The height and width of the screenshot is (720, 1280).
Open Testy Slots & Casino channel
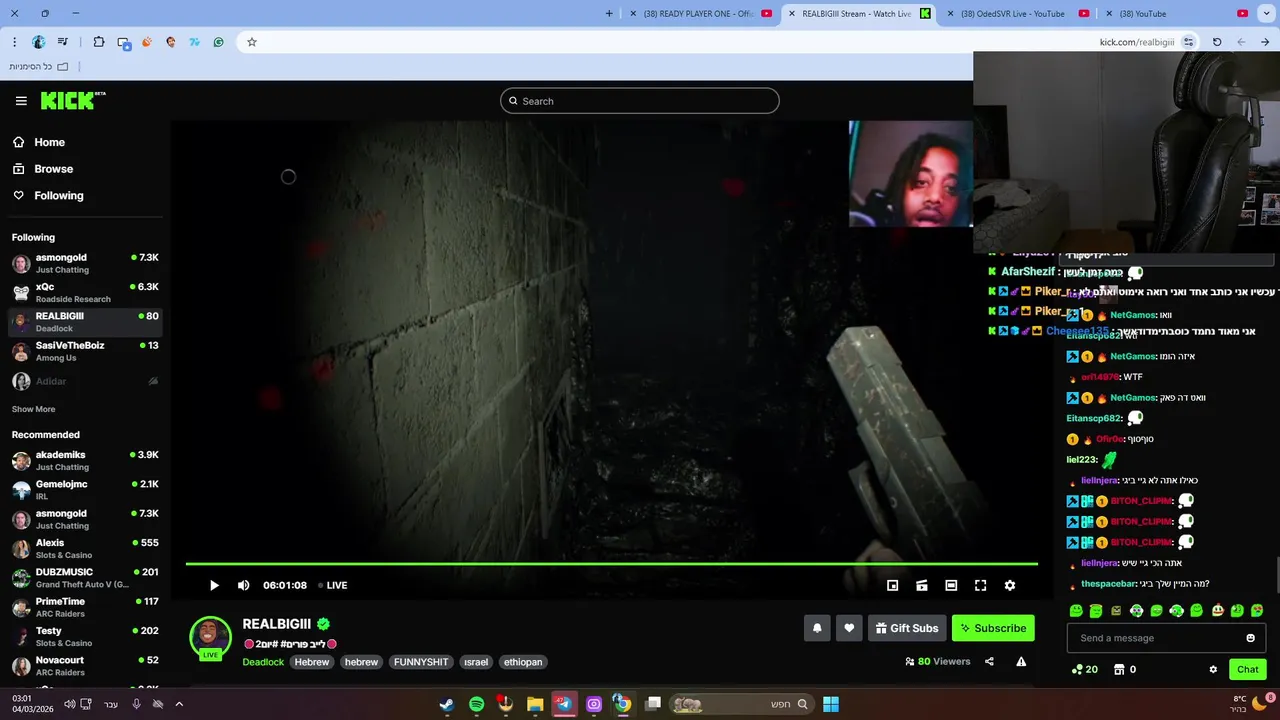[x=85, y=637]
